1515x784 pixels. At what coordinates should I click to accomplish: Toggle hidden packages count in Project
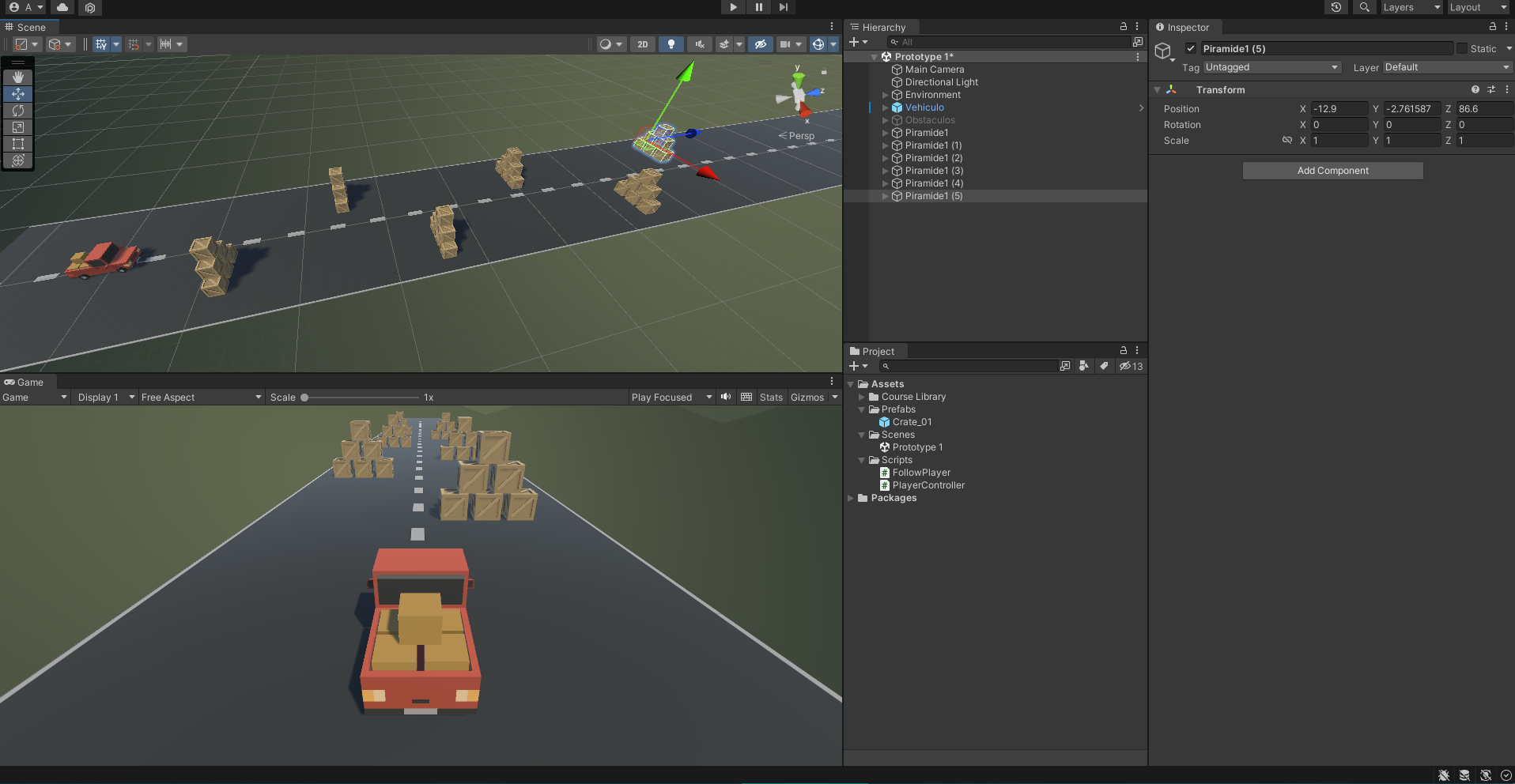point(1131,366)
